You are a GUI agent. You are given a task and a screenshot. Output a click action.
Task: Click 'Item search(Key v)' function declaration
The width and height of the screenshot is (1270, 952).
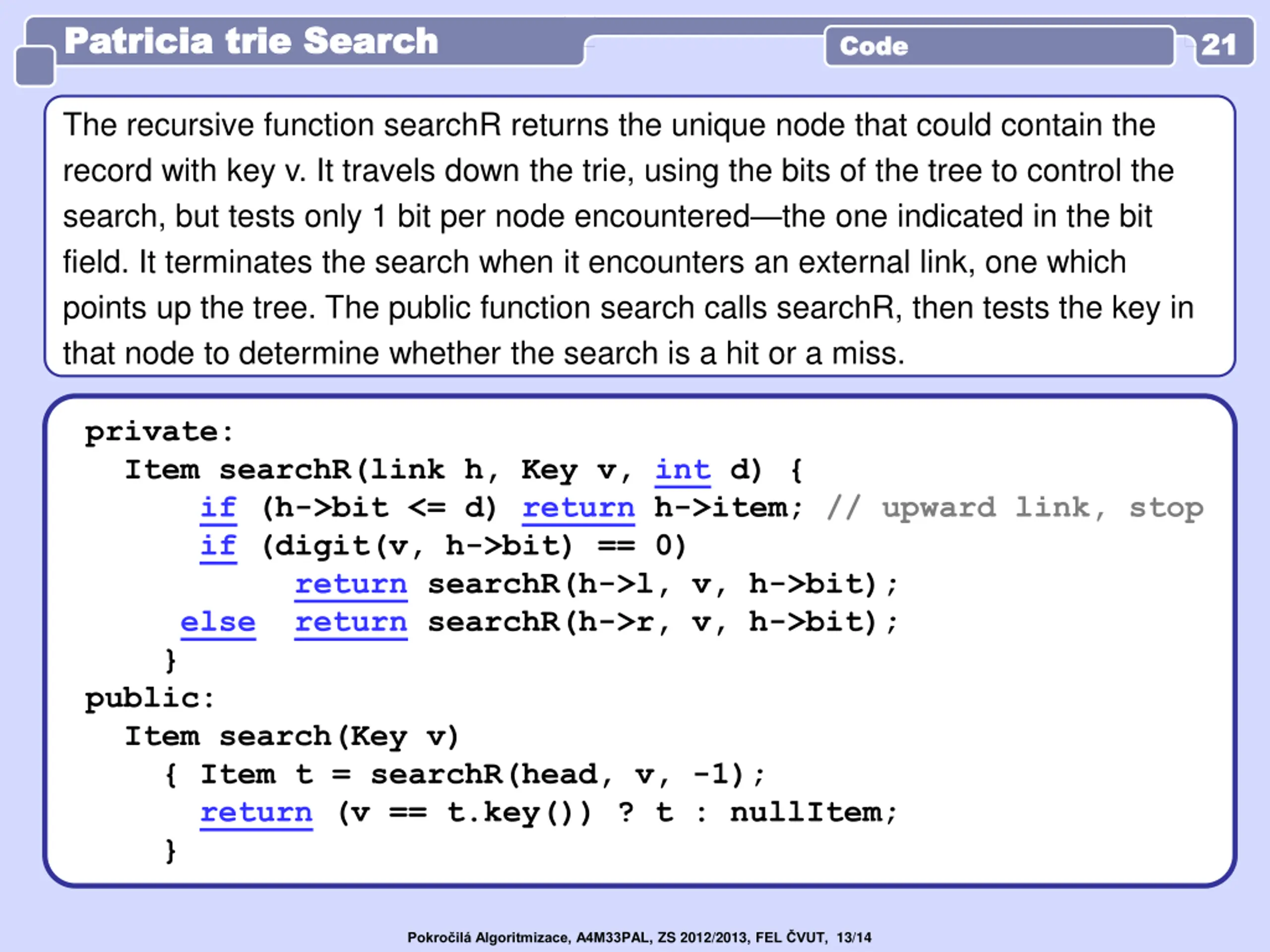pyautogui.click(x=292, y=736)
